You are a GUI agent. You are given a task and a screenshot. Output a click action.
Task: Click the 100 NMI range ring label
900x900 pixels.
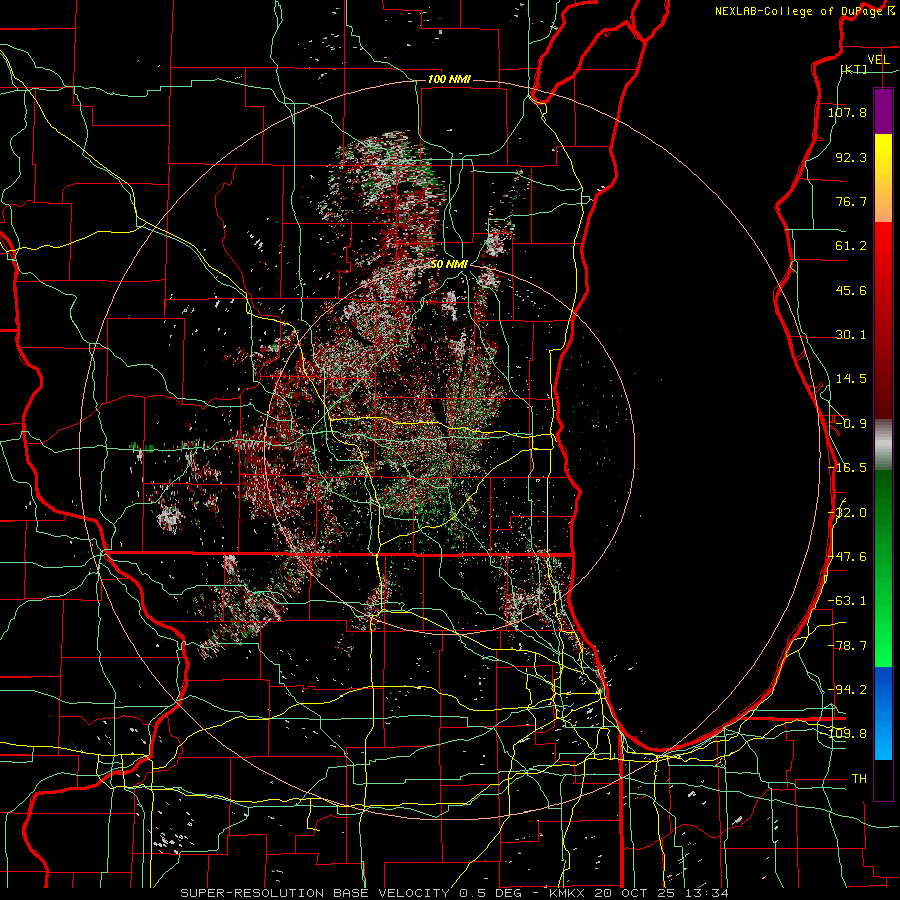(x=449, y=79)
